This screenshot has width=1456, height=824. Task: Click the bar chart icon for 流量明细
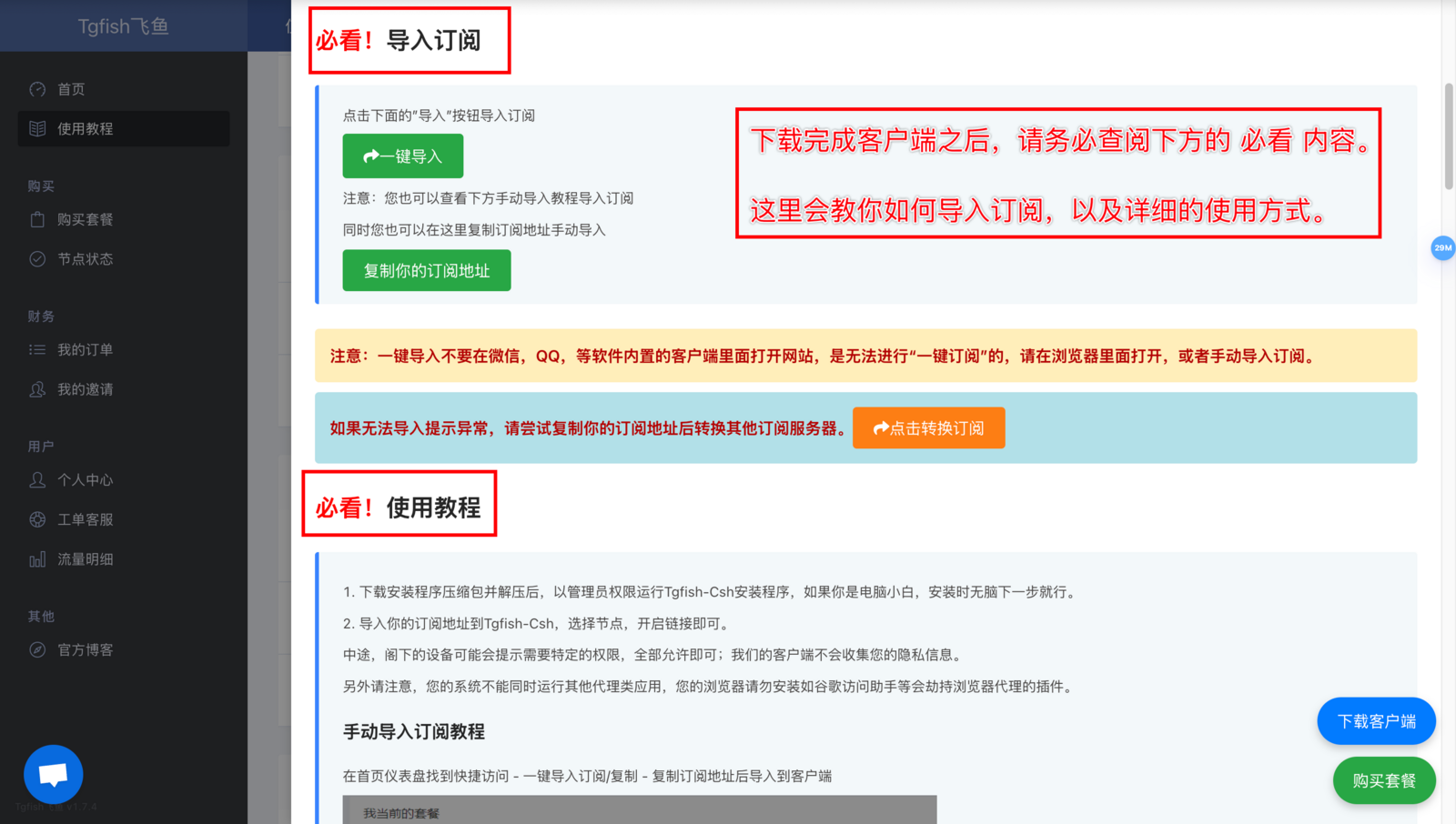click(x=37, y=559)
